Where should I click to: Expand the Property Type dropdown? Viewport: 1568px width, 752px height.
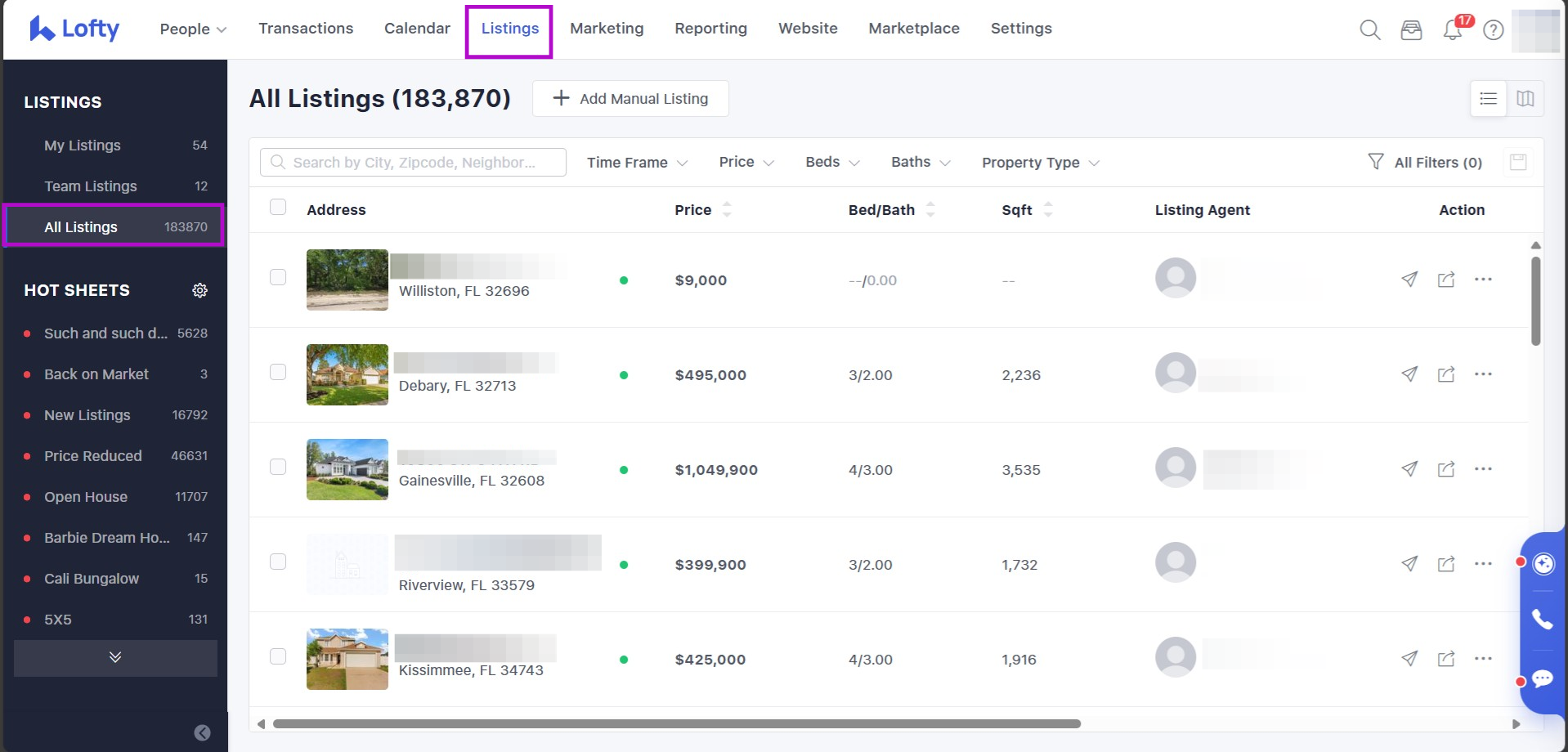pos(1040,163)
